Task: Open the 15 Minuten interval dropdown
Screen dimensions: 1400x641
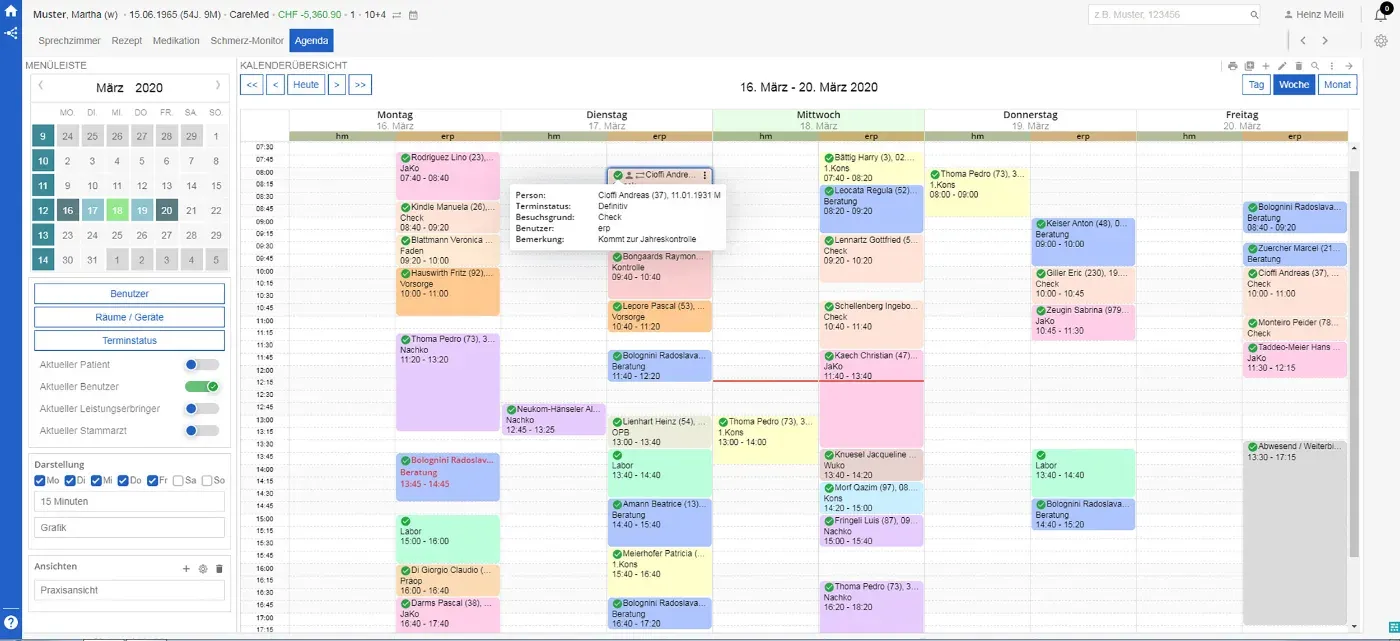Action: [x=129, y=501]
